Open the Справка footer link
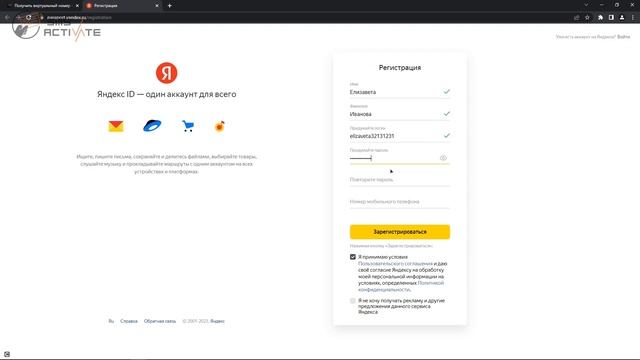 pyautogui.click(x=129, y=321)
